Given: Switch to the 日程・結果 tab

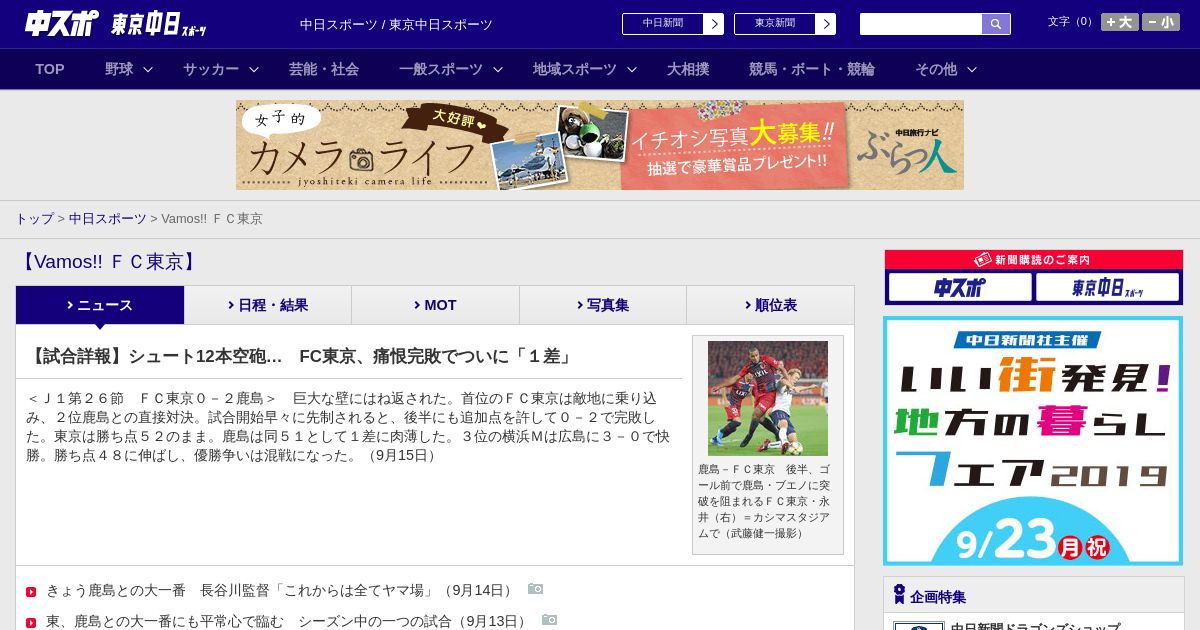Looking at the screenshot, I should tap(268, 305).
